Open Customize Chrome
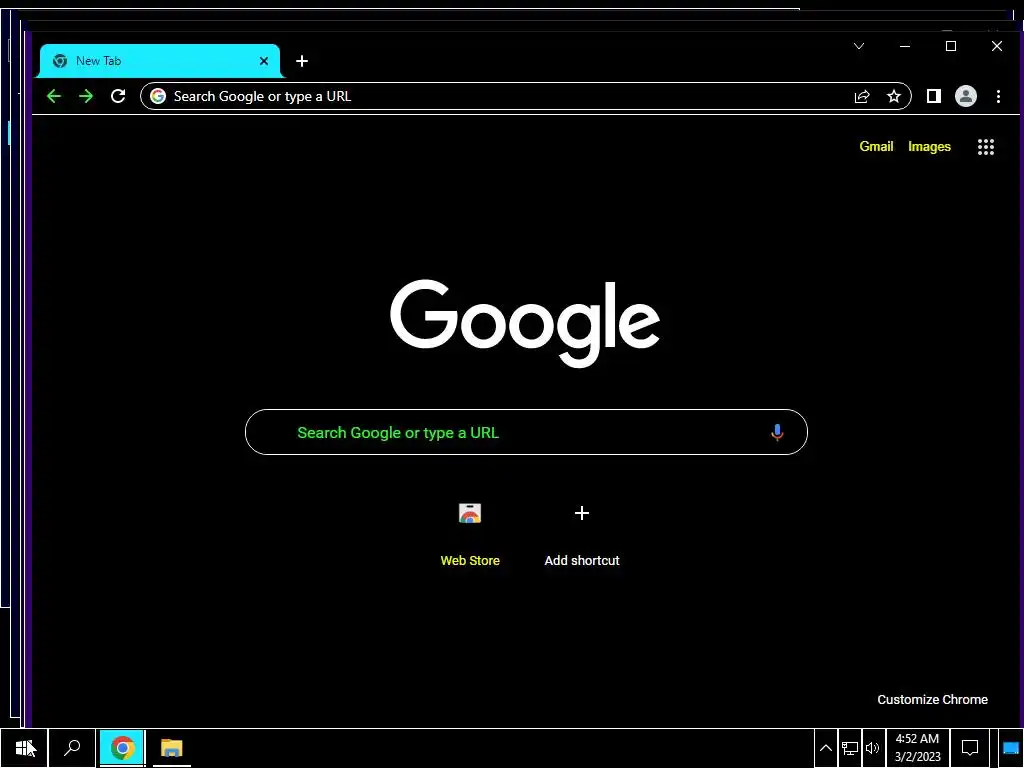Viewport: 1024px width, 768px height. coord(933,699)
